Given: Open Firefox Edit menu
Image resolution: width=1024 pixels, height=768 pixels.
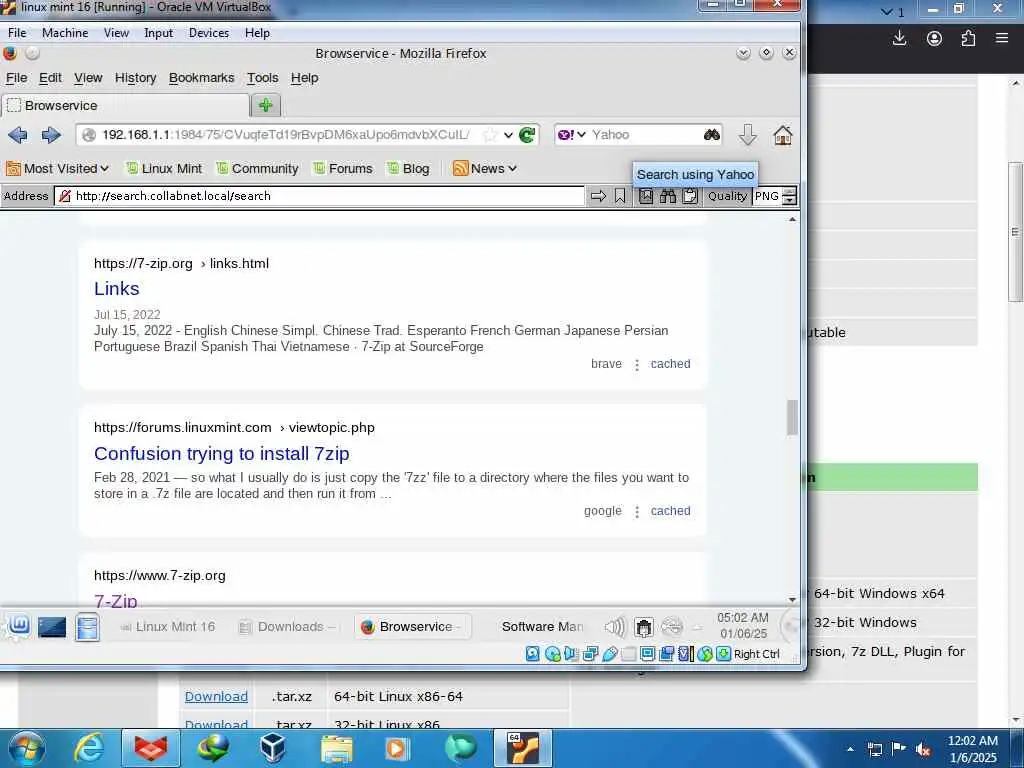Looking at the screenshot, I should click(x=50, y=78).
